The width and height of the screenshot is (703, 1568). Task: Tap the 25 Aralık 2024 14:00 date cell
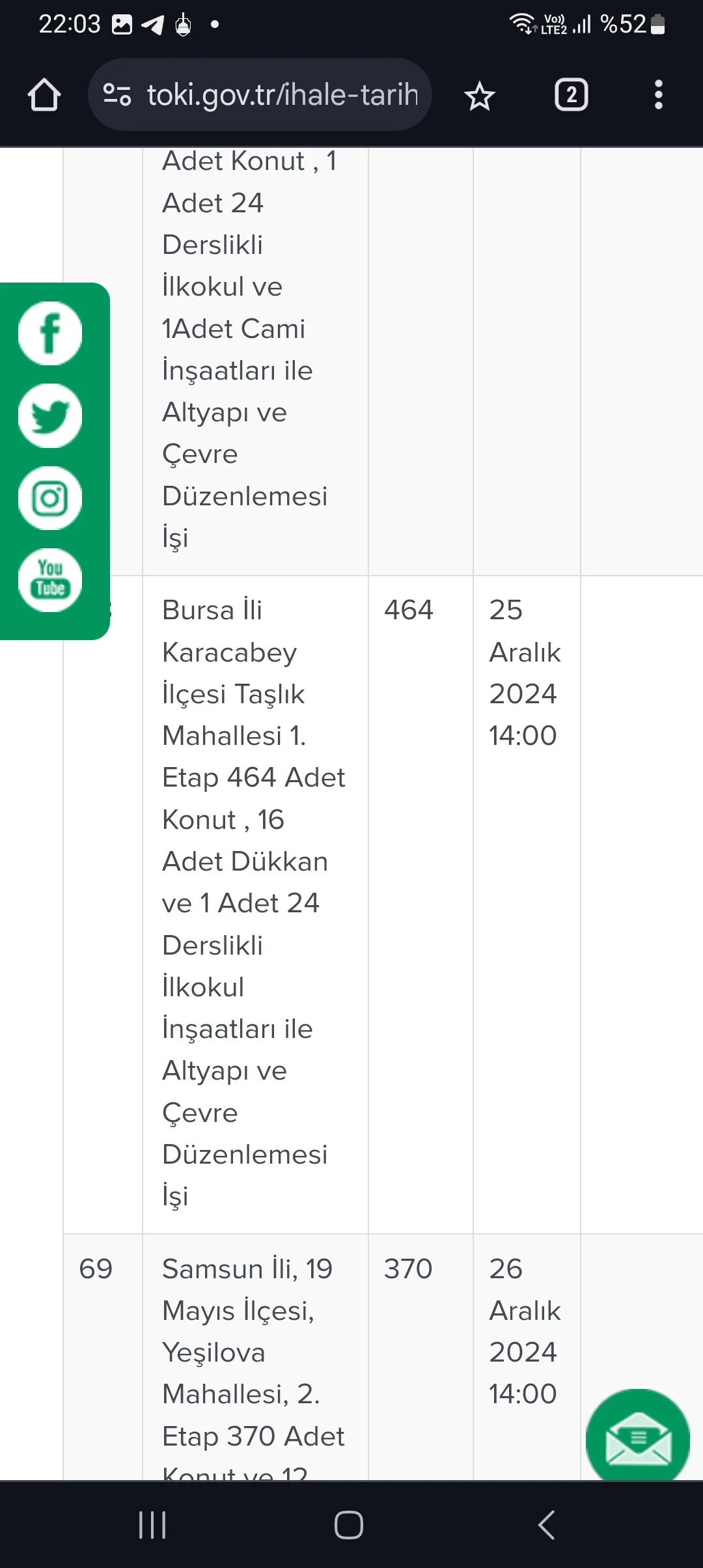524,671
